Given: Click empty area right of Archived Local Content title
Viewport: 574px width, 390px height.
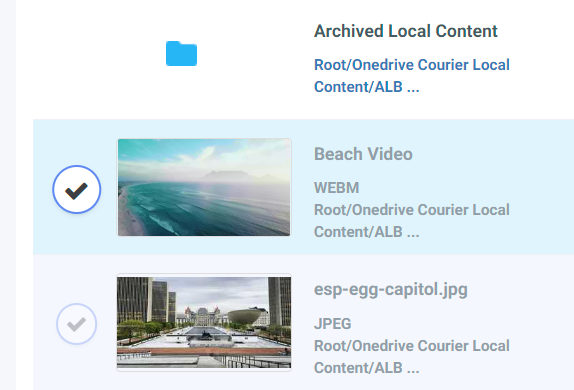Looking at the screenshot, I should pos(536,31).
